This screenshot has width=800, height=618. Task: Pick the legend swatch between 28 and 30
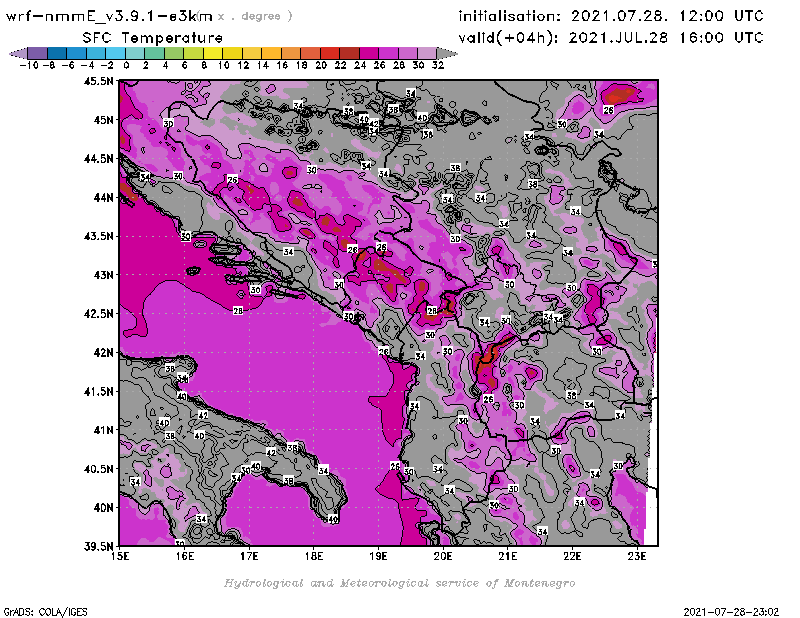pyautogui.click(x=408, y=53)
